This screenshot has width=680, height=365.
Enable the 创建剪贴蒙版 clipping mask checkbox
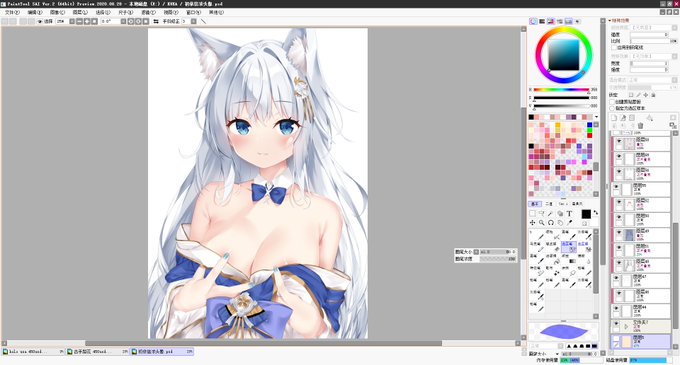click(613, 102)
